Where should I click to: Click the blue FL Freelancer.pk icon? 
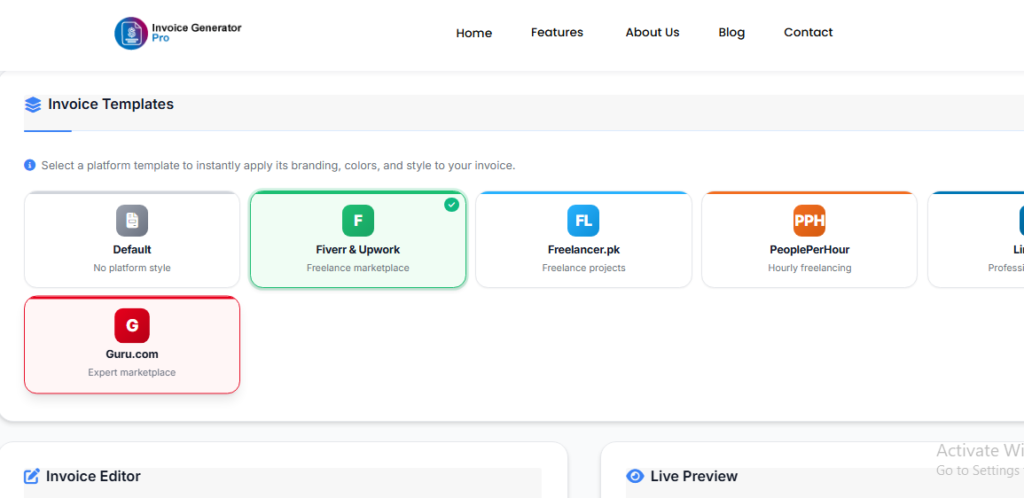tap(583, 221)
